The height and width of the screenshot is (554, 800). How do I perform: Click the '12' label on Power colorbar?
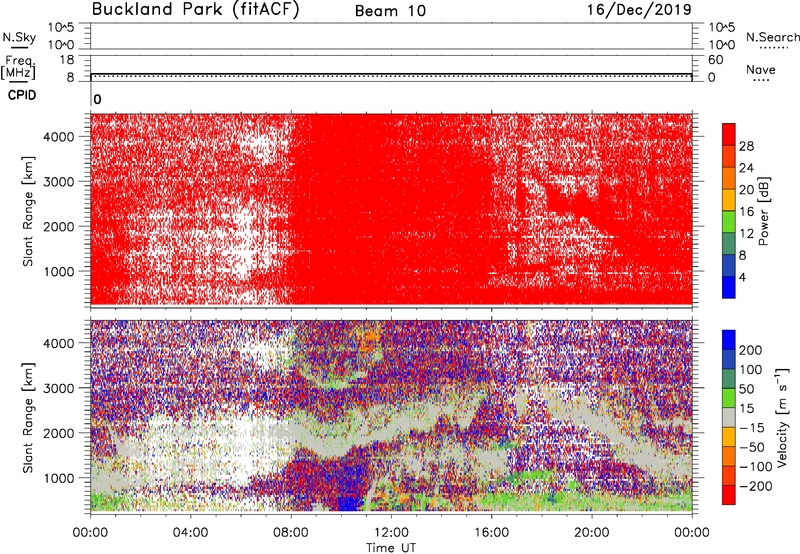(746, 234)
